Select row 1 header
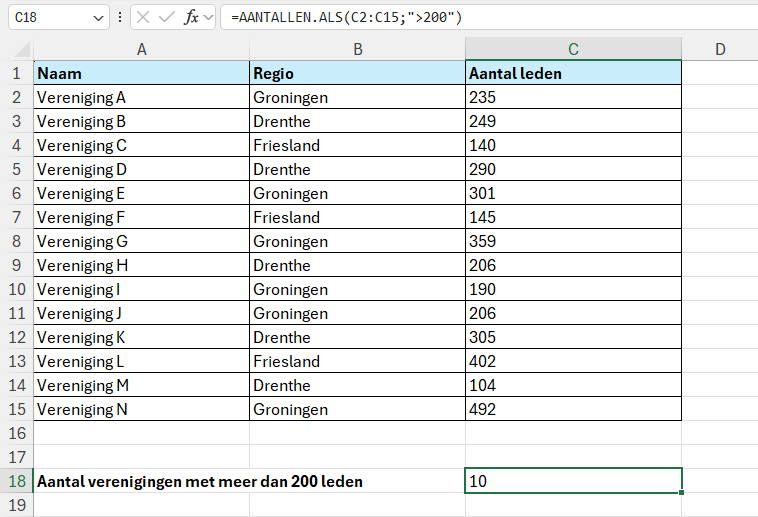The image size is (758, 517). coord(16,73)
